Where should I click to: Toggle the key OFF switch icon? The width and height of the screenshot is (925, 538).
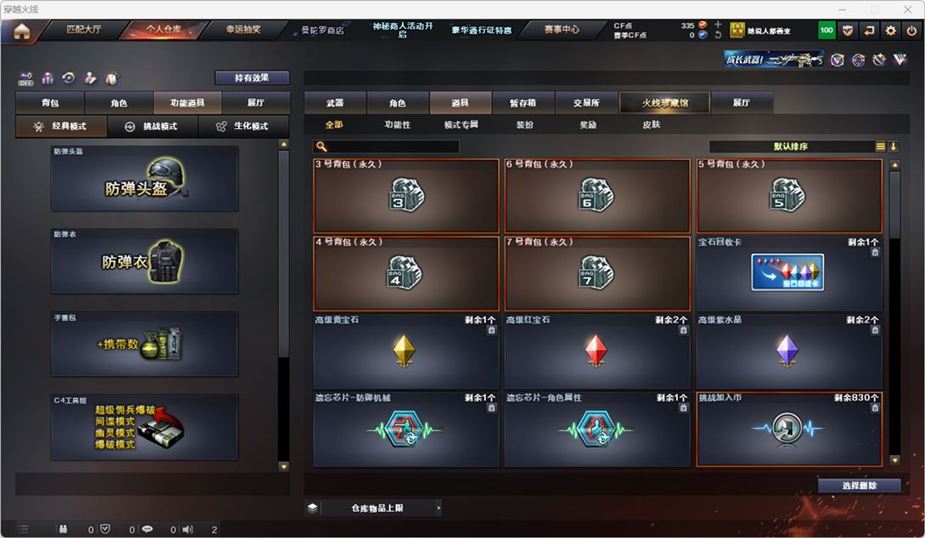coord(26,78)
